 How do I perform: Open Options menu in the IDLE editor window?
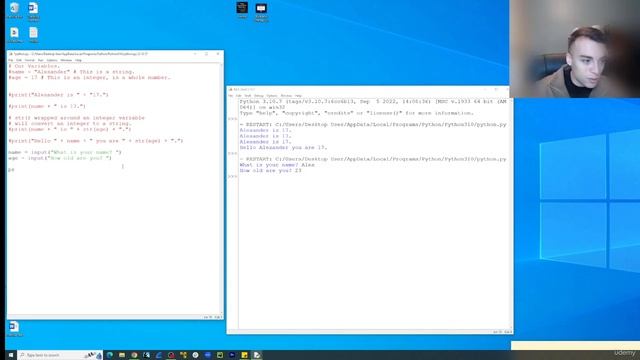(52, 60)
